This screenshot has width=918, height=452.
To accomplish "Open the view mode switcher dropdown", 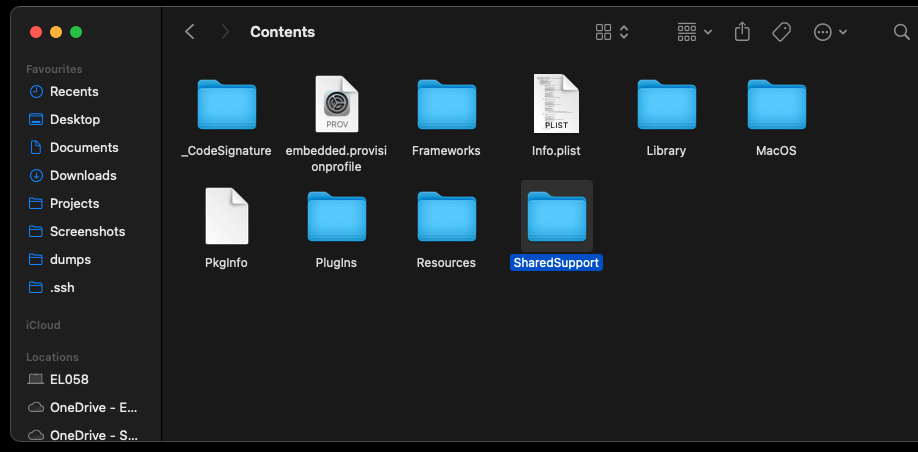I will coord(611,32).
